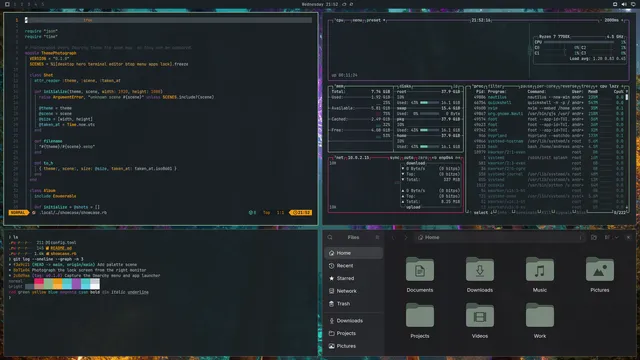
Task: Open the Pictures bookmark in sidebar
Action: [x=353, y=346]
